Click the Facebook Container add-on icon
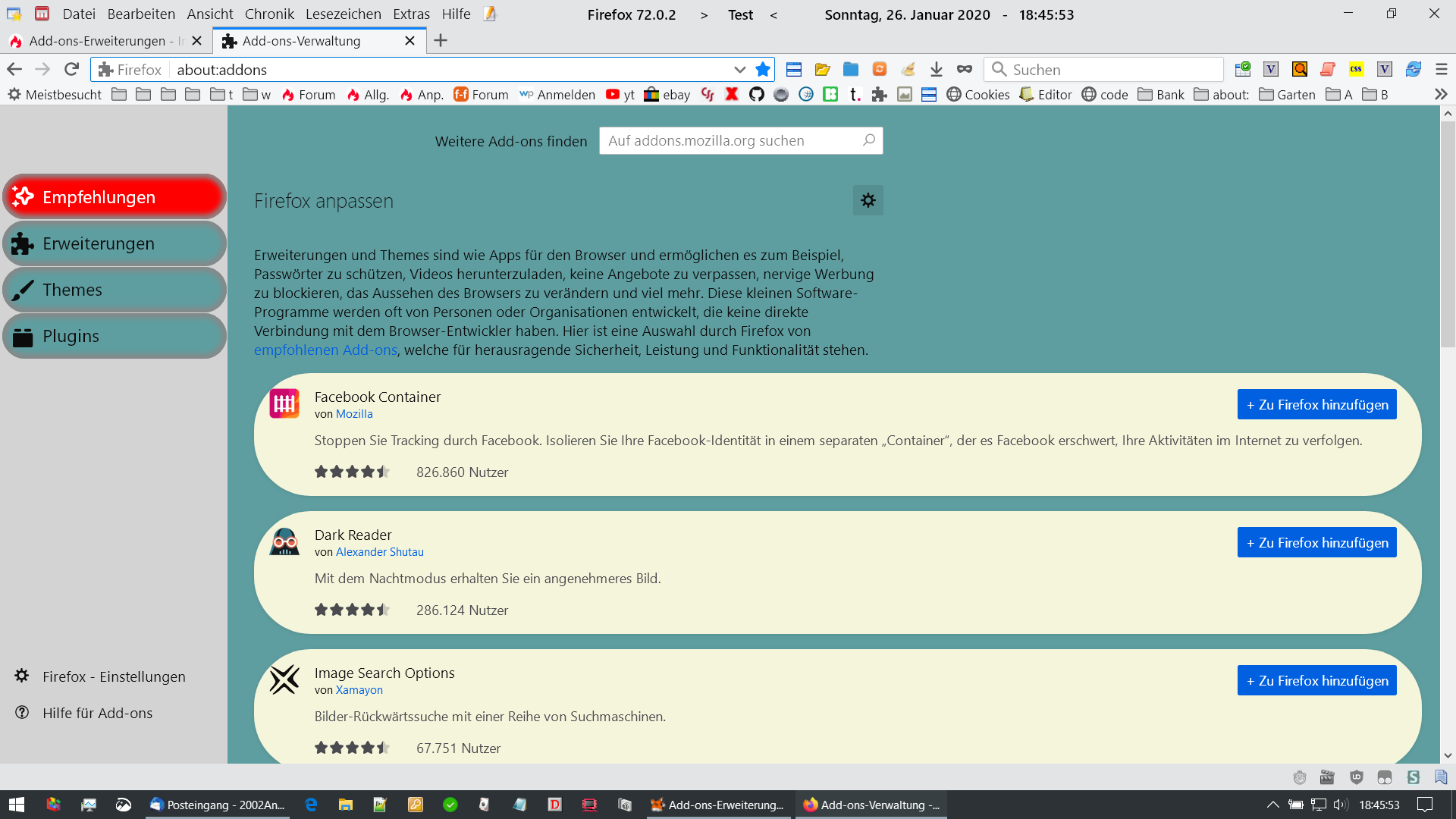This screenshot has height=819, width=1456. (284, 403)
